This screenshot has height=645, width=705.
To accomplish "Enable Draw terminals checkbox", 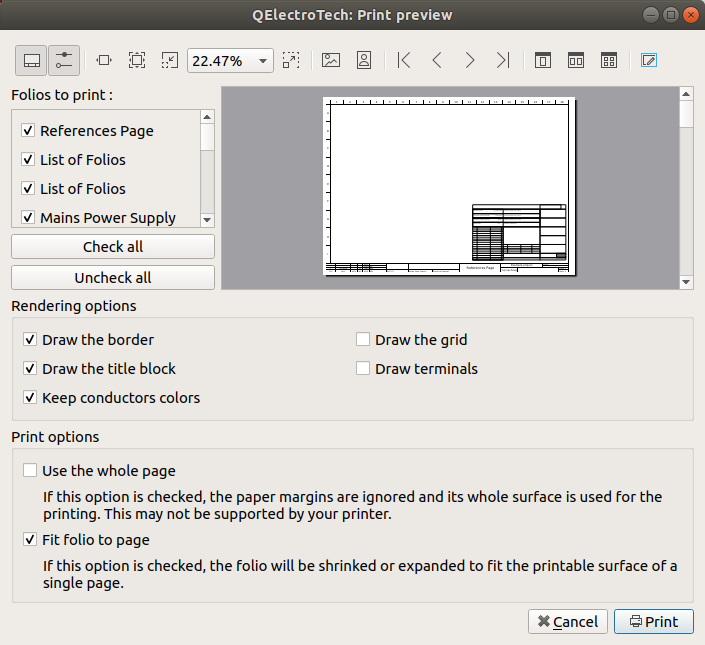I will (x=363, y=369).
